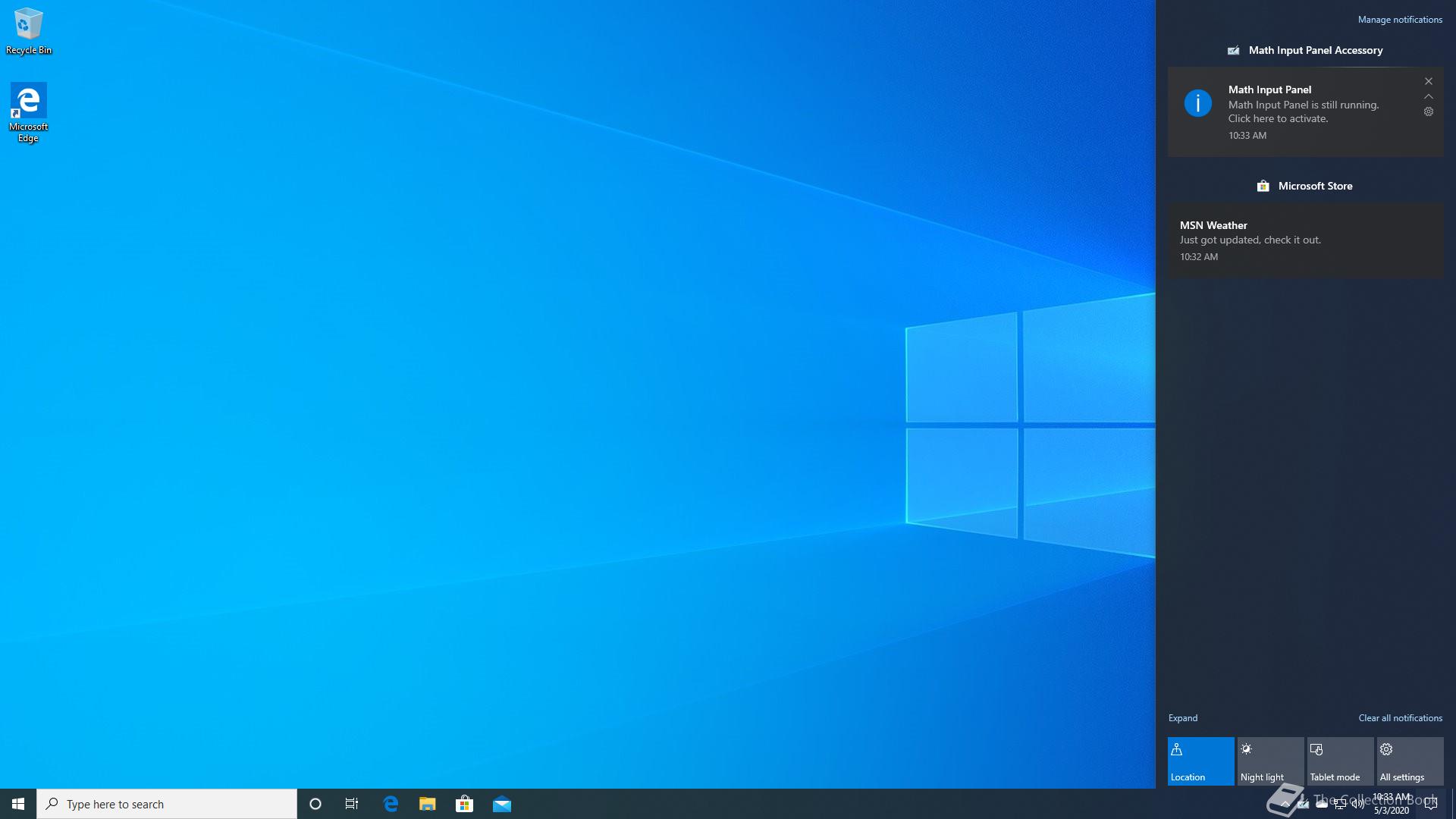Open the Mail app in taskbar
This screenshot has height=819, width=1456.
click(x=502, y=804)
